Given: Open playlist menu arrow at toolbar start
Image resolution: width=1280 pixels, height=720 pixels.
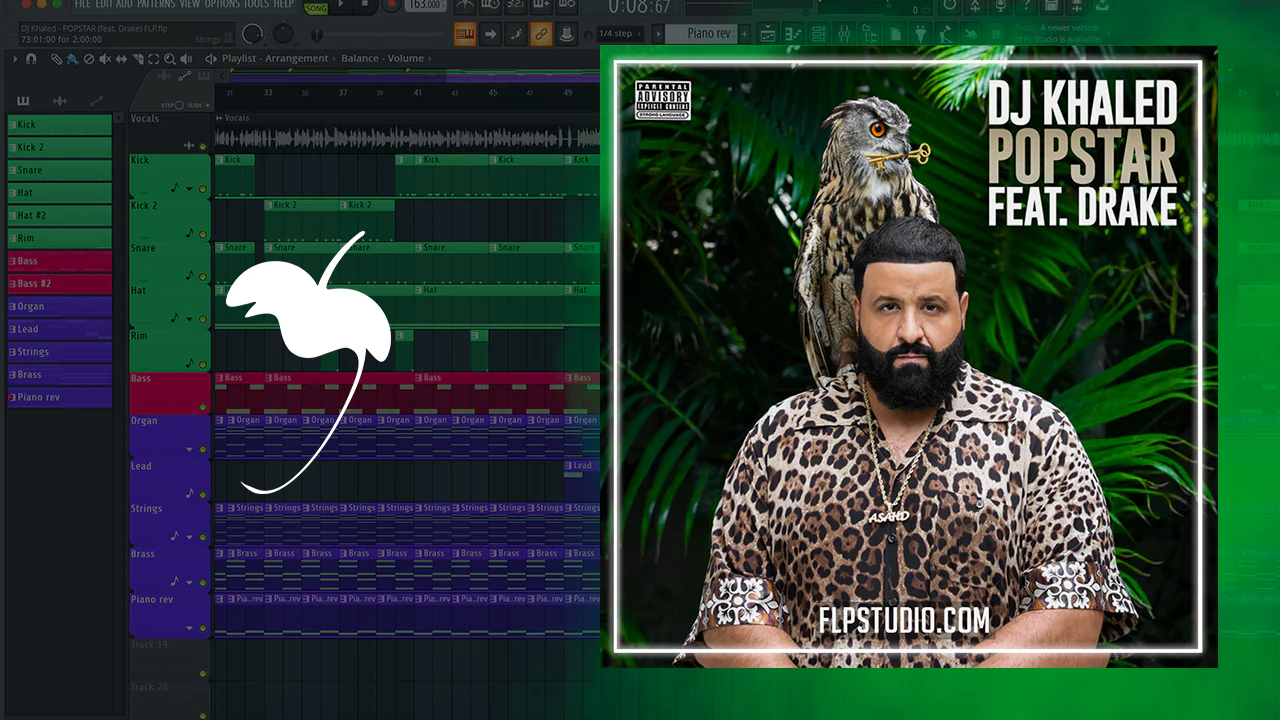Looking at the screenshot, I should (15, 59).
